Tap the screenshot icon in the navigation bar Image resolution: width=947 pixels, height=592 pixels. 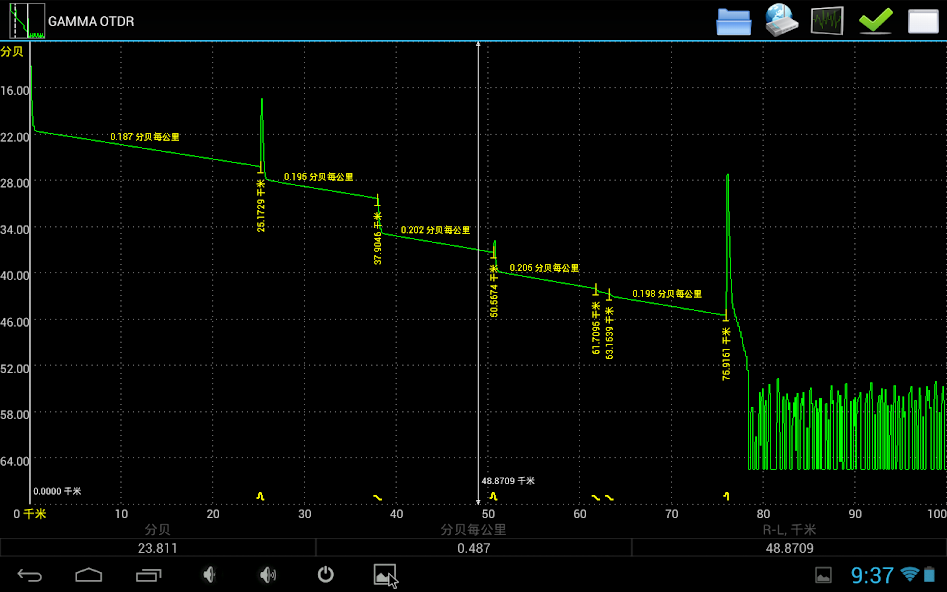pyautogui.click(x=385, y=575)
